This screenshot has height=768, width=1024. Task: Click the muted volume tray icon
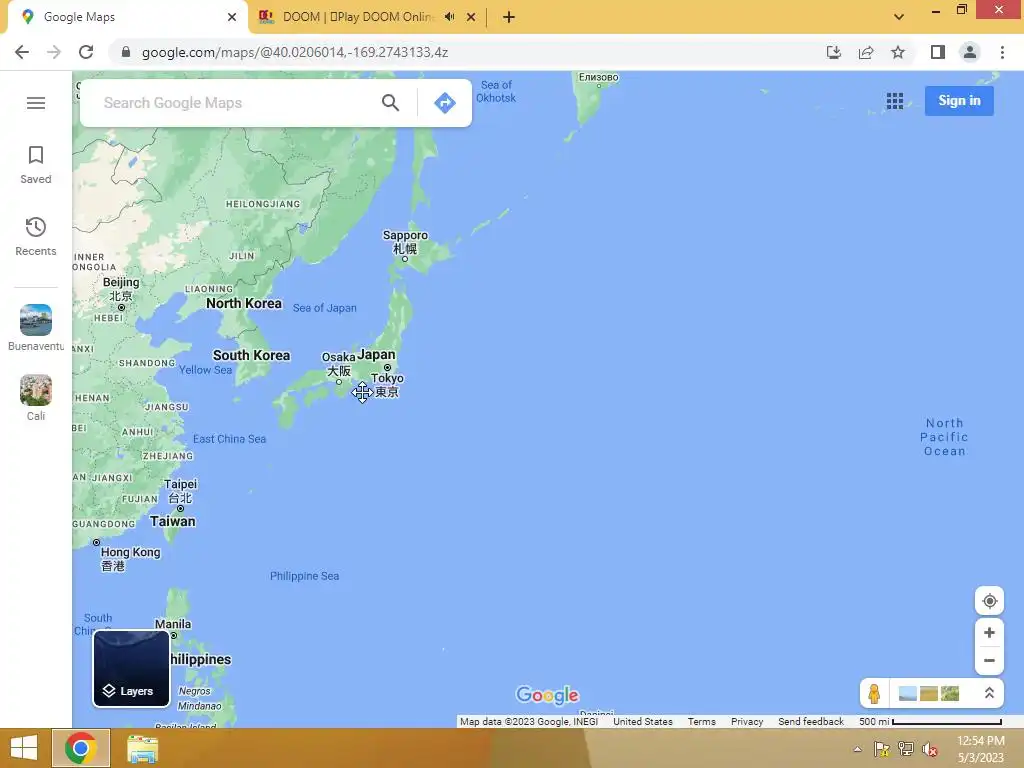930,749
